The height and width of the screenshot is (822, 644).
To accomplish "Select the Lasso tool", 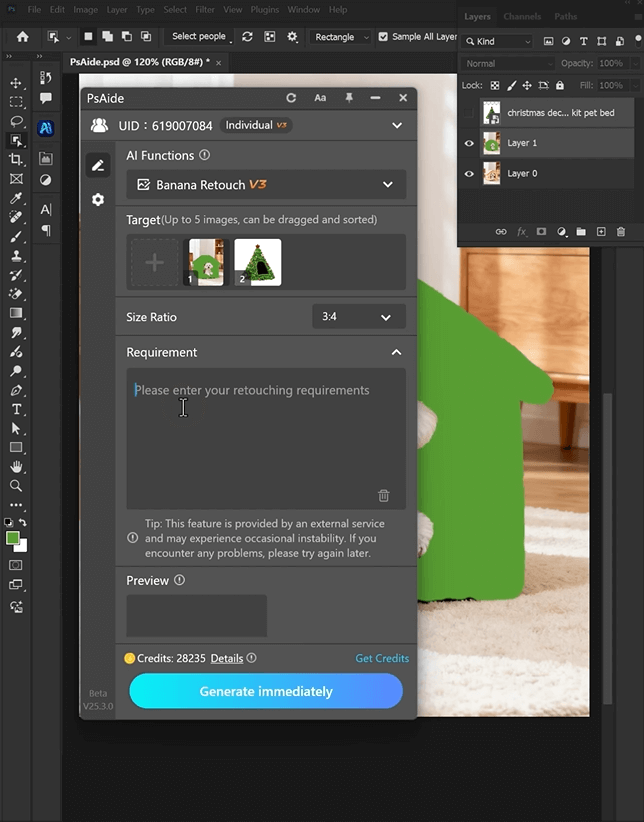I will click(x=16, y=121).
